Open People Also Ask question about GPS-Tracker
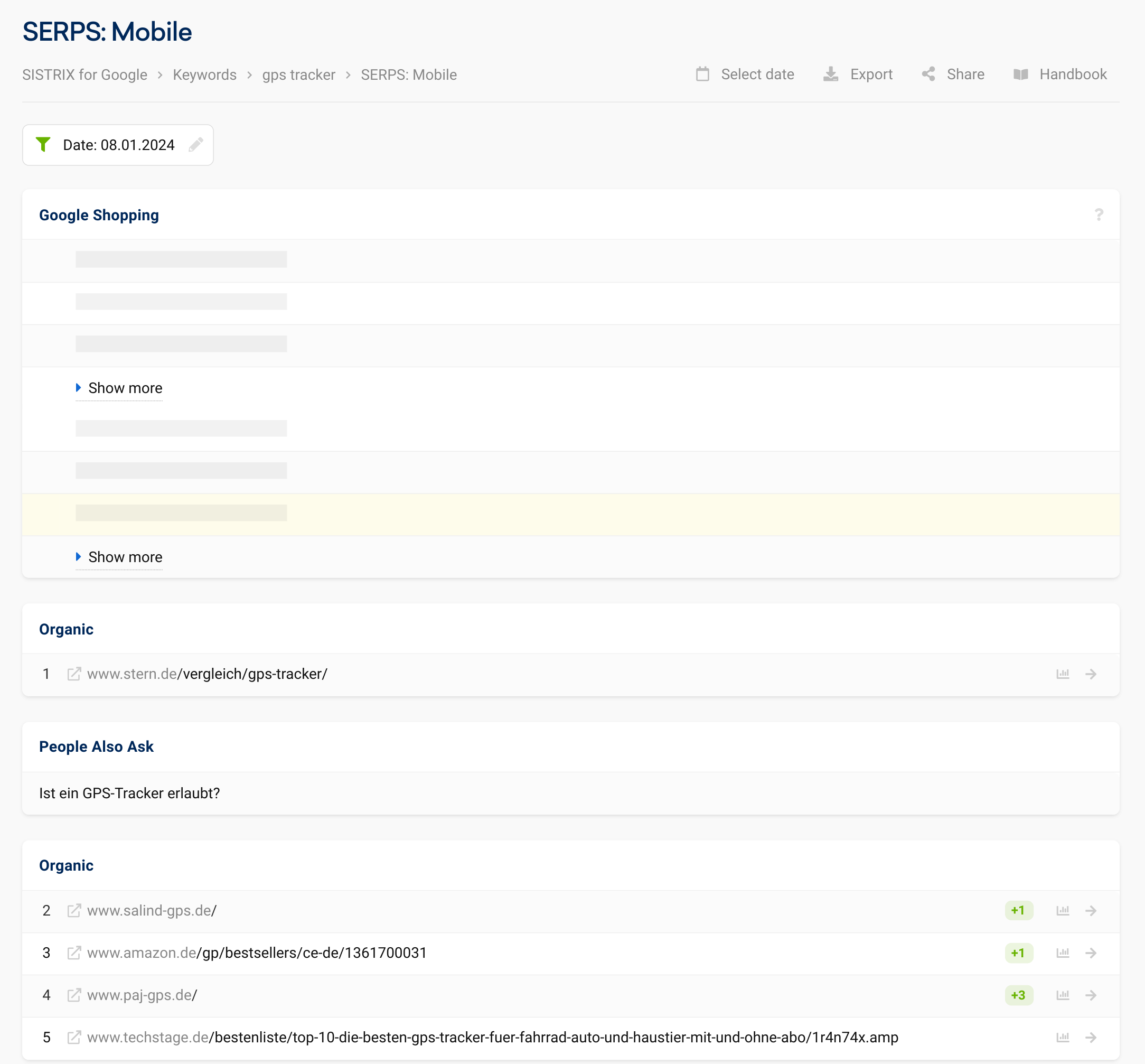Image resolution: width=1145 pixels, height=1064 pixels. (129, 793)
